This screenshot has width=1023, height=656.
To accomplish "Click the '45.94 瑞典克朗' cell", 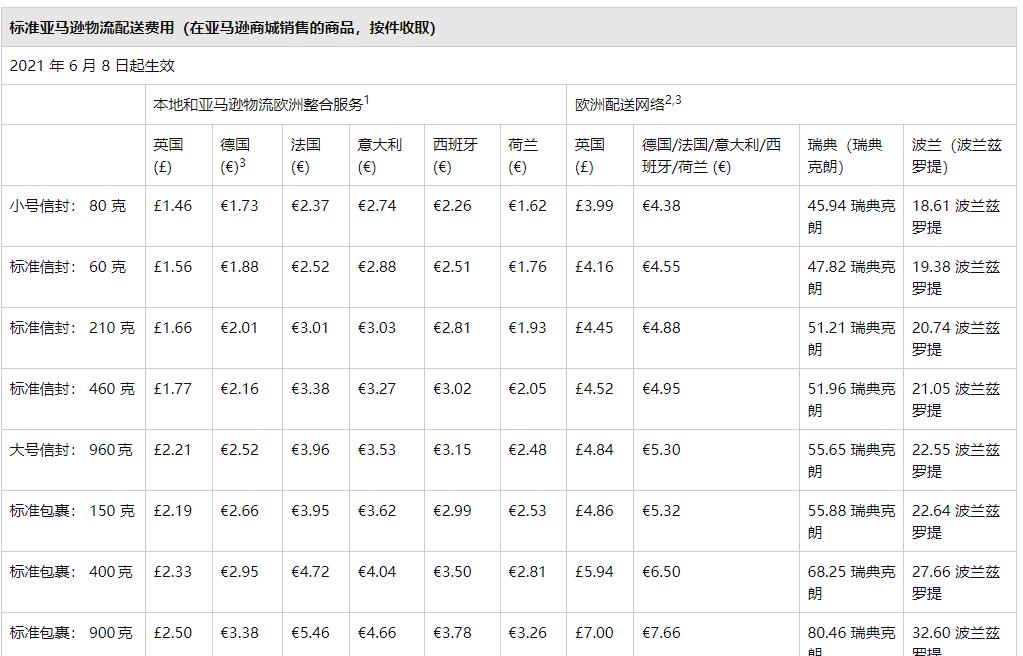I will (x=851, y=217).
